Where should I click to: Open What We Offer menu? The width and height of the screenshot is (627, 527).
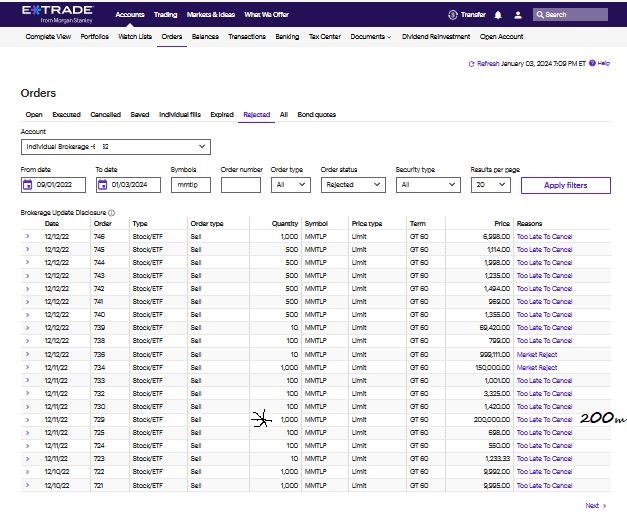click(267, 15)
